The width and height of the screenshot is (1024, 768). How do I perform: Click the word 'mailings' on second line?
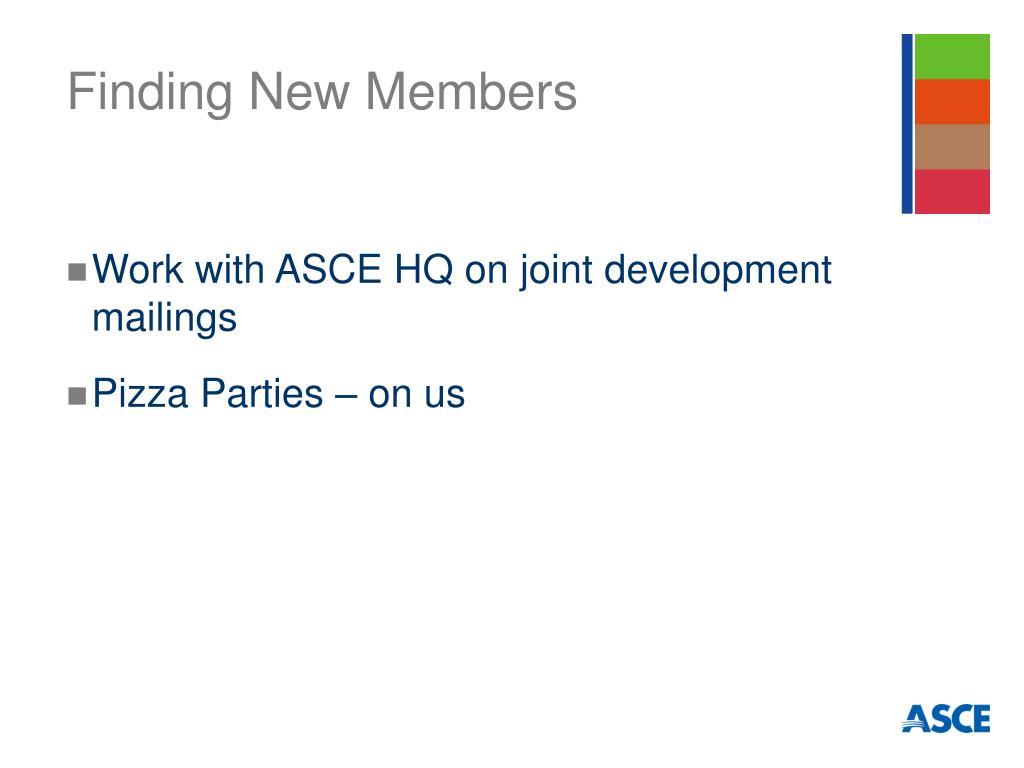165,319
